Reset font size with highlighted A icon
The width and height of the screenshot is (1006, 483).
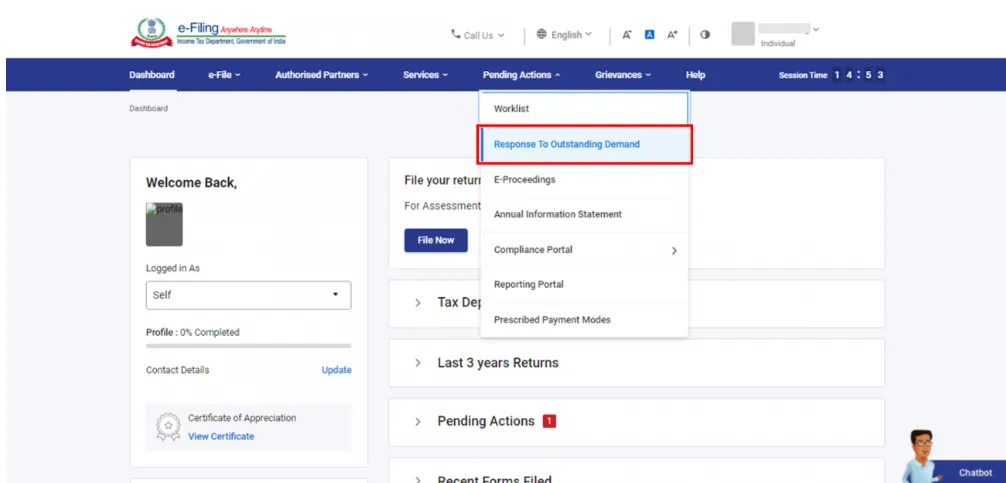(649, 35)
